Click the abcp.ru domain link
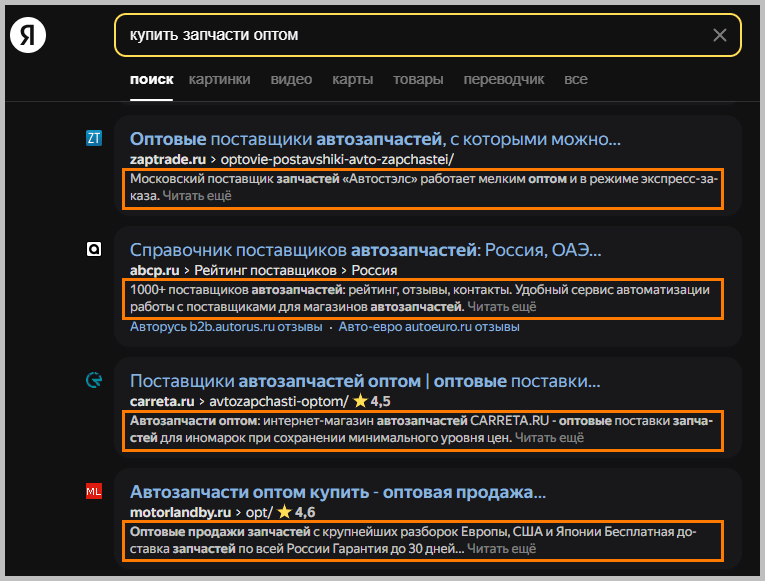 [x=154, y=270]
